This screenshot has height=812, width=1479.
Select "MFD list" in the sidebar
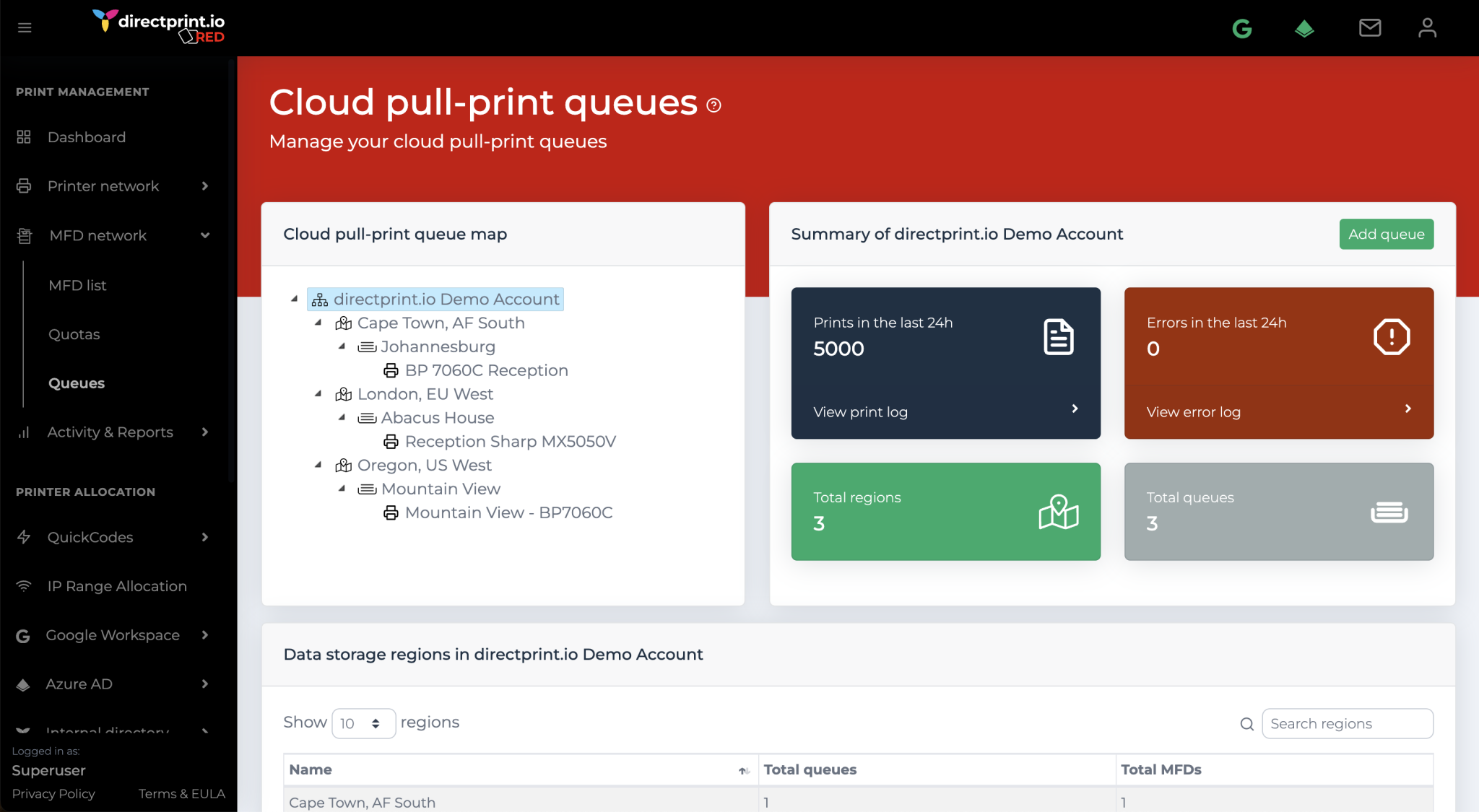pyautogui.click(x=77, y=285)
